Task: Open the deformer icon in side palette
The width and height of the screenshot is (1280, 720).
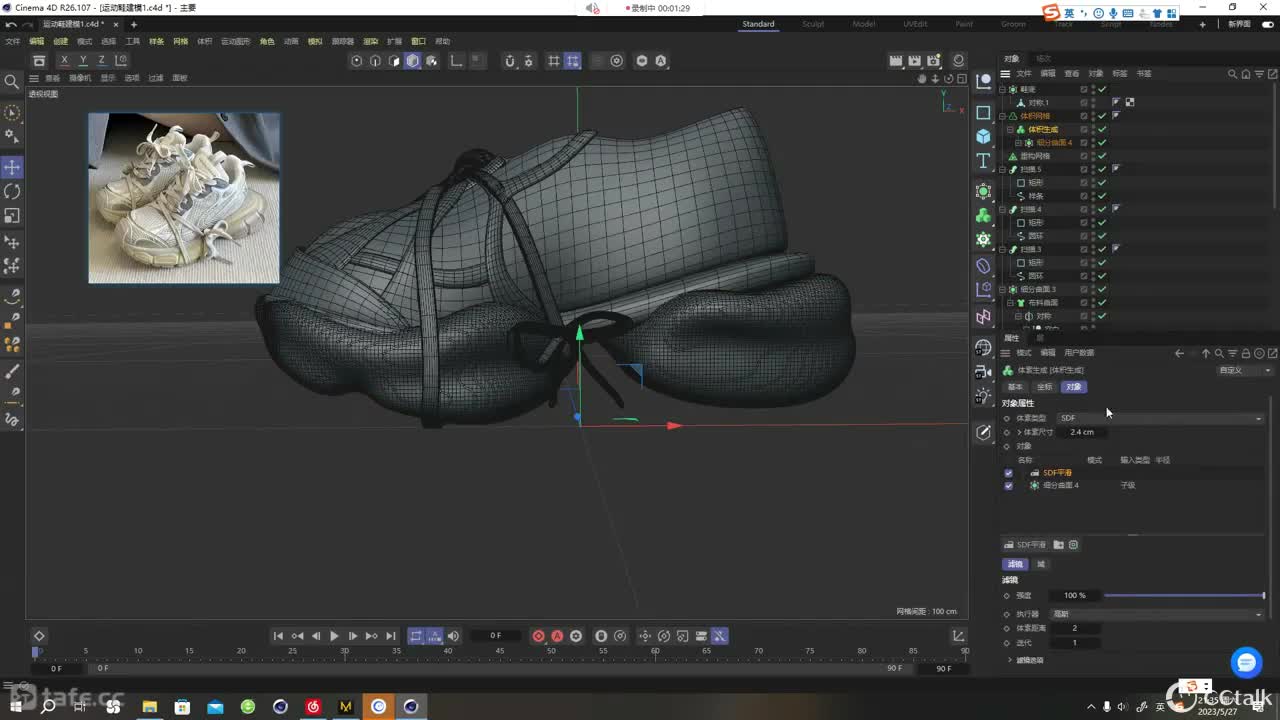Action: coord(983,266)
